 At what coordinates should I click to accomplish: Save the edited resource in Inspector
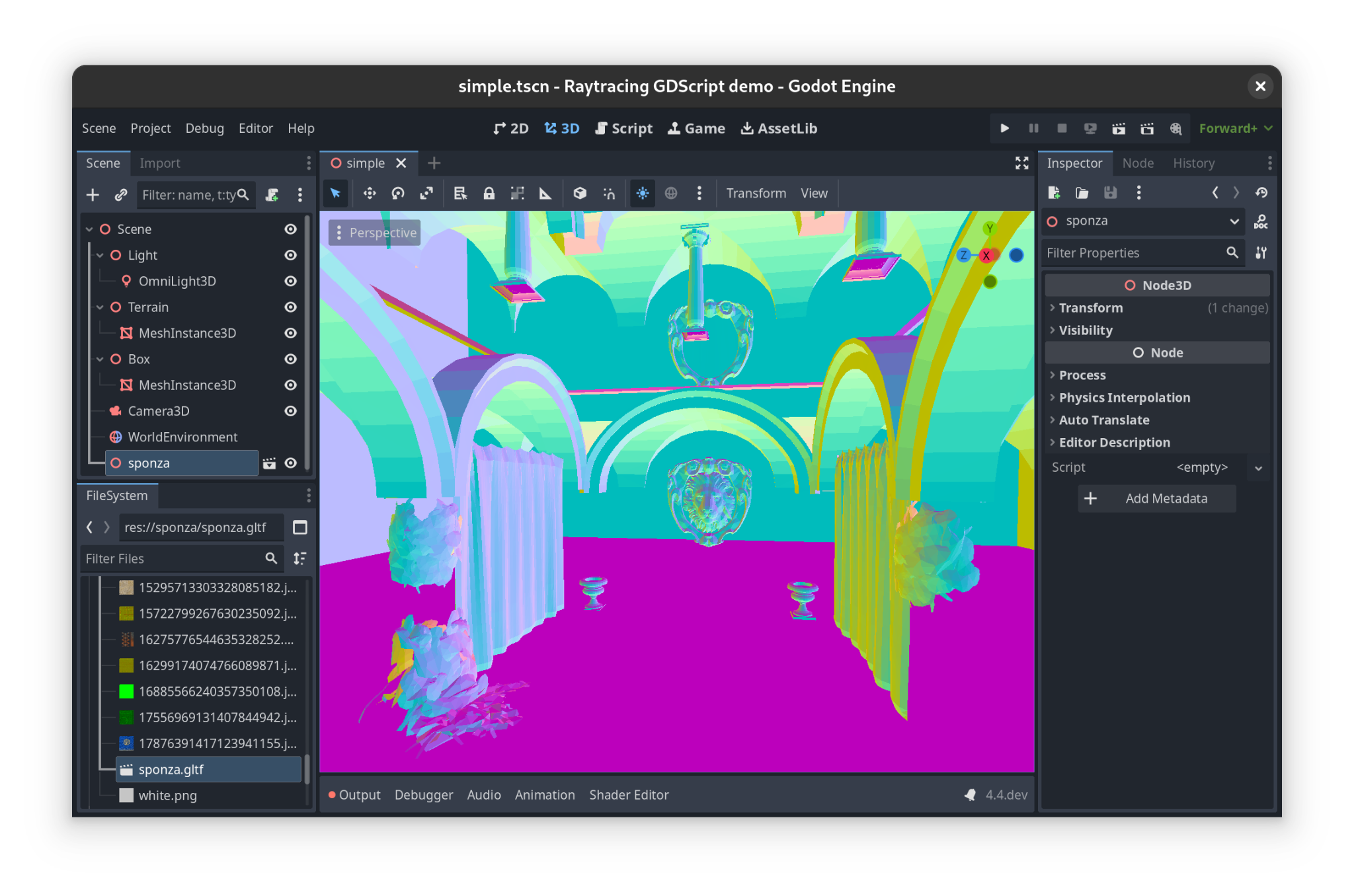click(1111, 192)
